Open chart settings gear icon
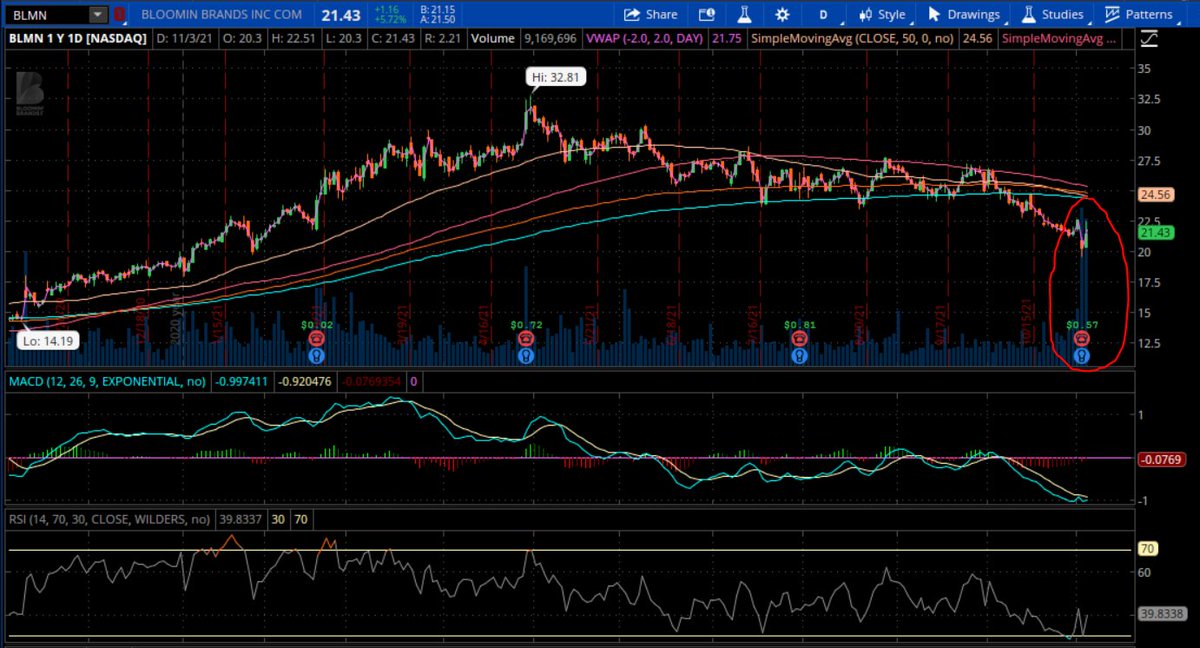The image size is (1200, 648). click(782, 14)
